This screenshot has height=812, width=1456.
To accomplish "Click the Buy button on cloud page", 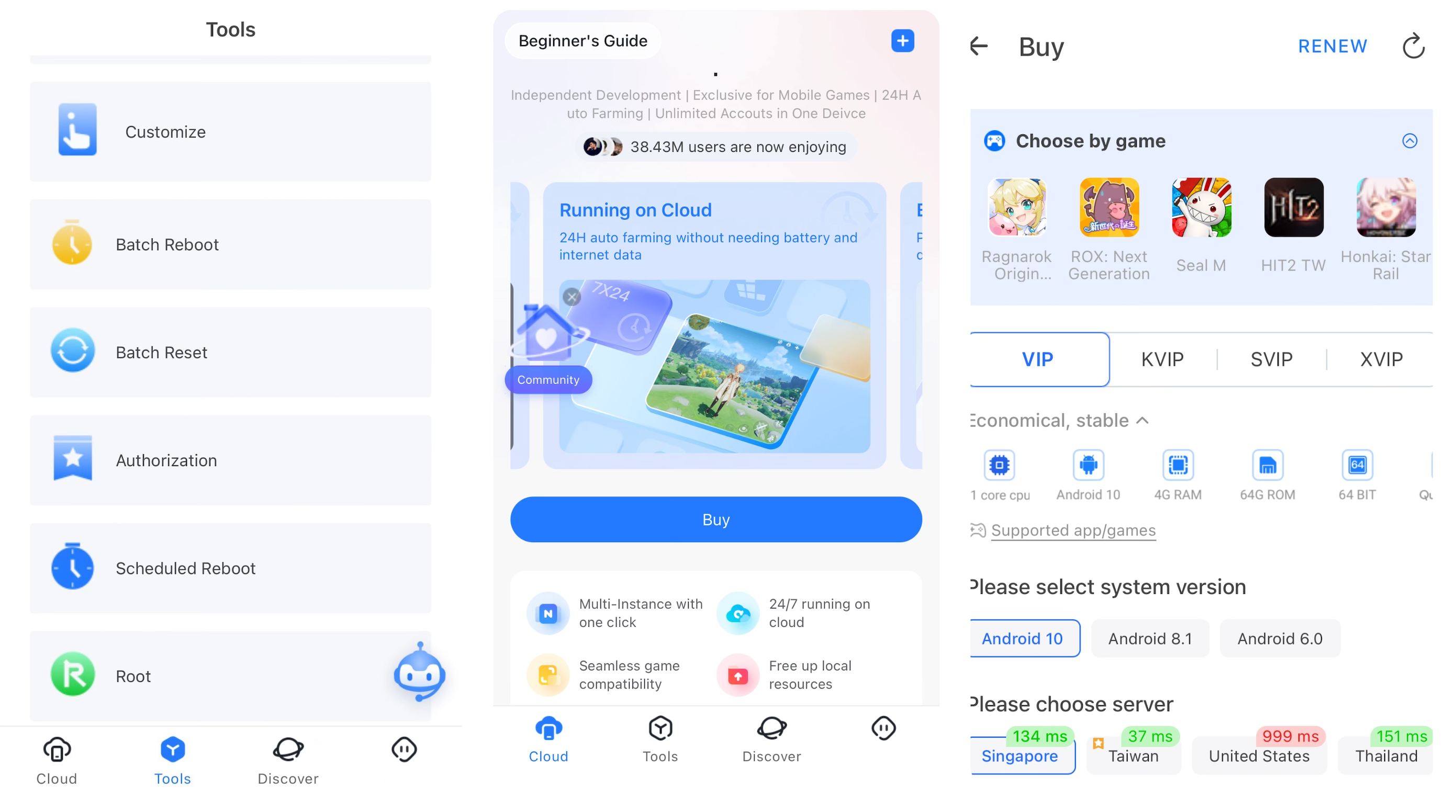I will pos(716,519).
